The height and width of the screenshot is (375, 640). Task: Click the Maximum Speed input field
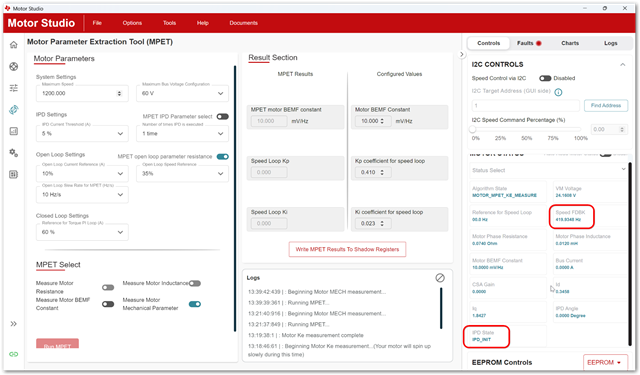click(82, 93)
